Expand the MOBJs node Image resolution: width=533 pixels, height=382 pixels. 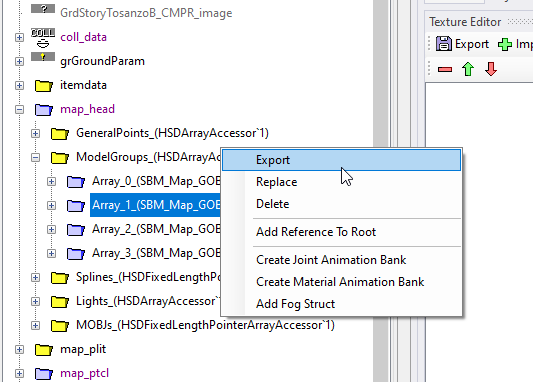point(35,326)
